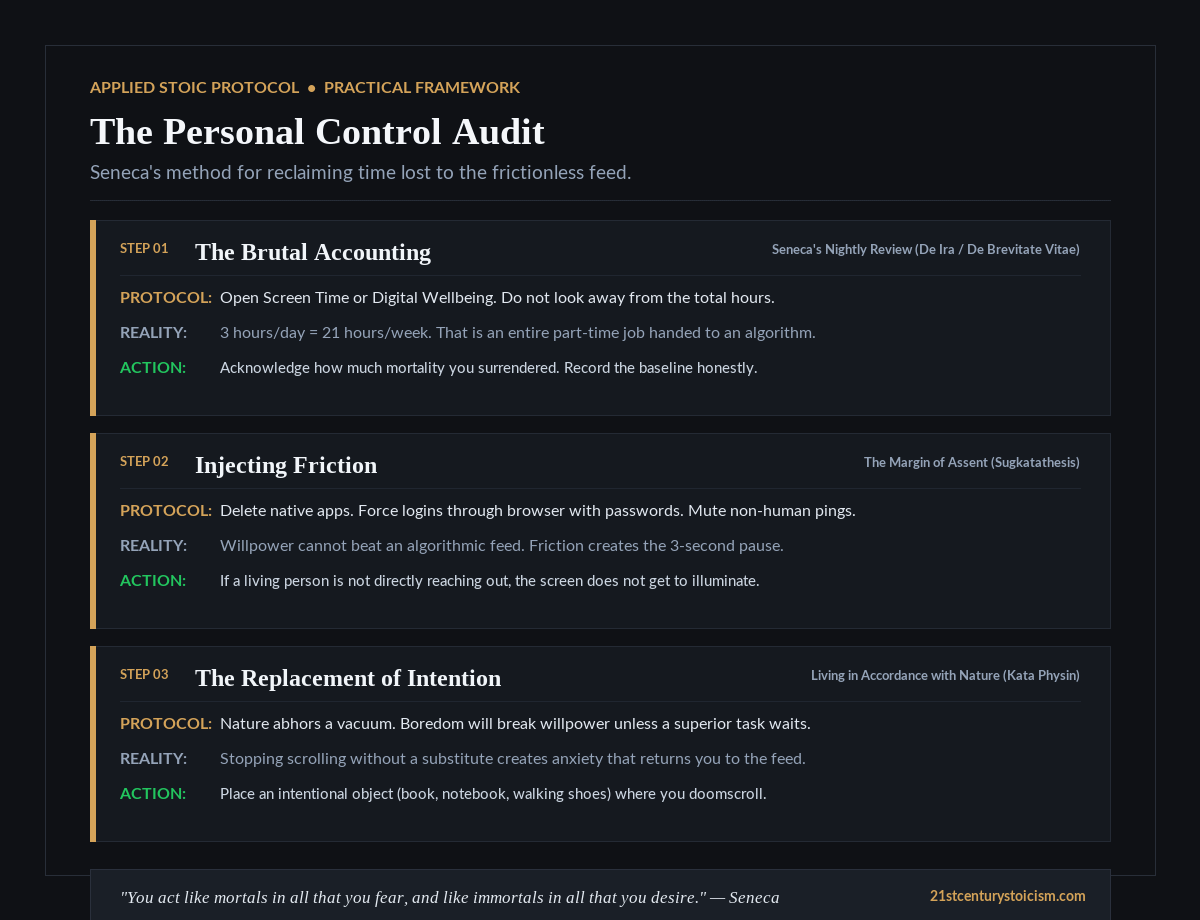This screenshot has height=920, width=1200.
Task: Click the Open Screen Time protocol line
Action: click(x=497, y=297)
